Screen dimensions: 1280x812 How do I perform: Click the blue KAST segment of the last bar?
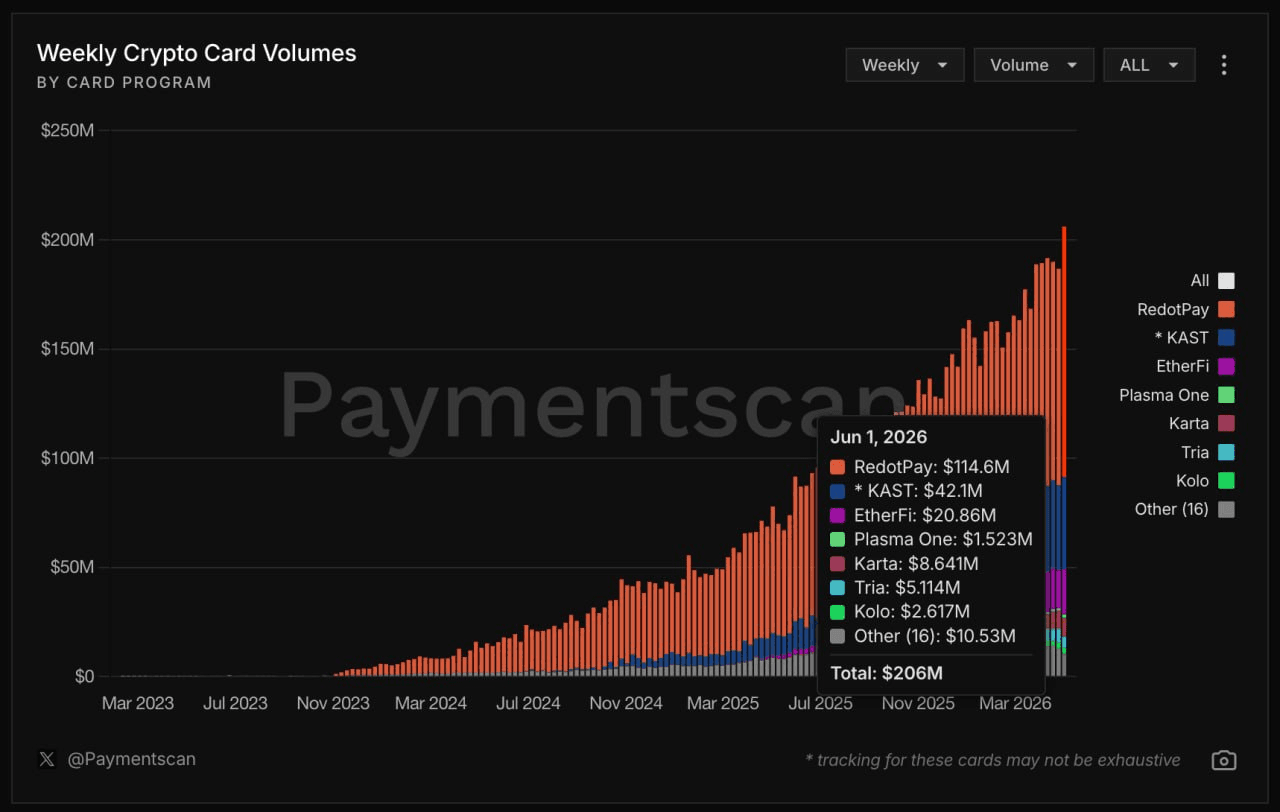(x=1064, y=523)
